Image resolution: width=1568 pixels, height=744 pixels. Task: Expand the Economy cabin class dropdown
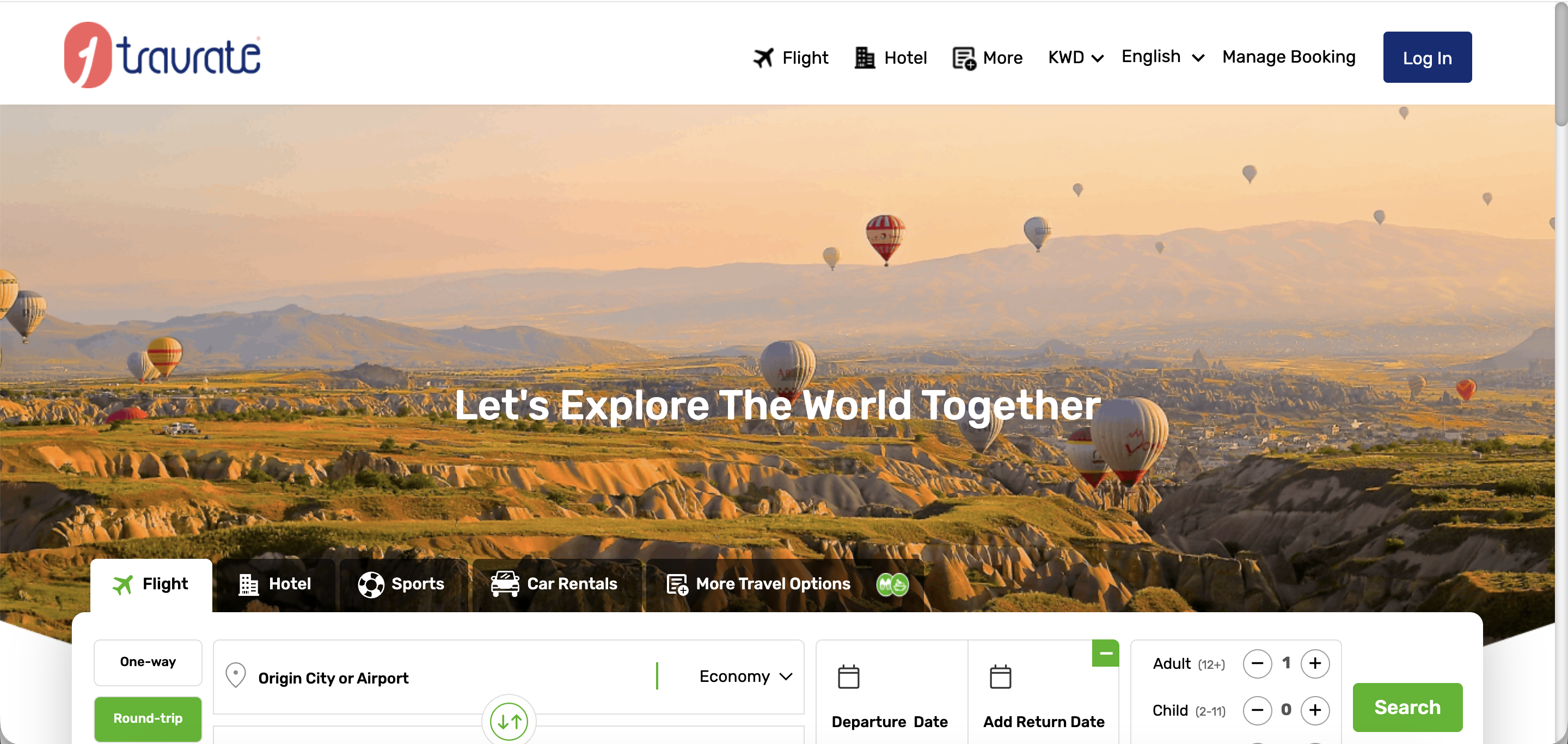[x=745, y=676]
